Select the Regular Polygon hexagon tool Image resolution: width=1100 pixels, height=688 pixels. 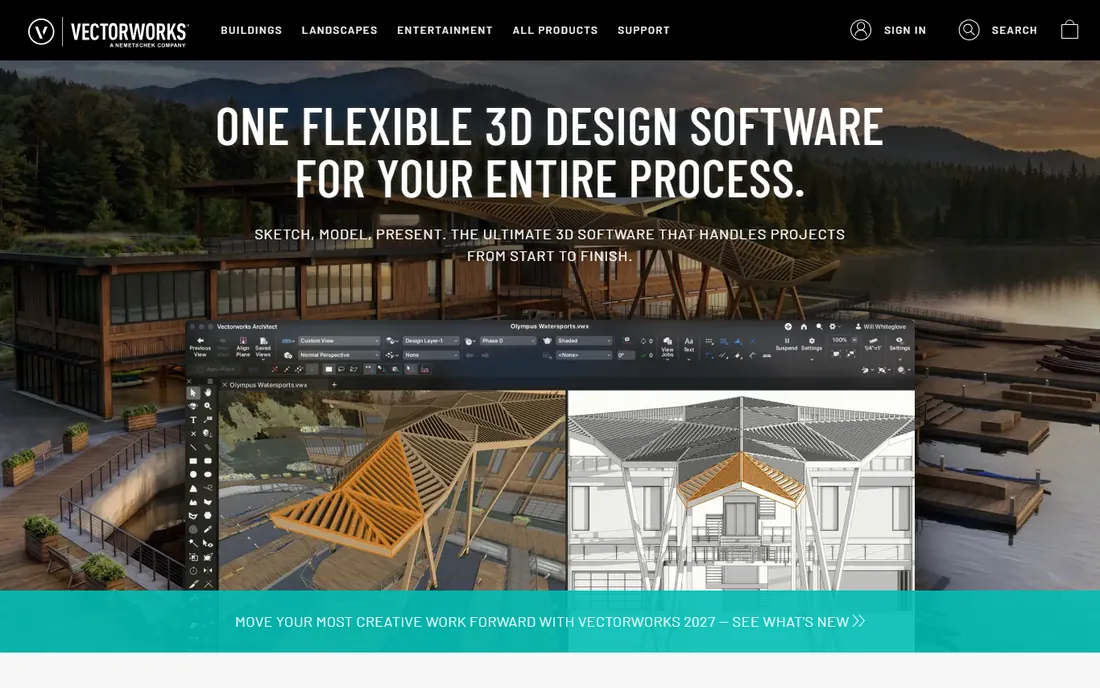click(208, 515)
